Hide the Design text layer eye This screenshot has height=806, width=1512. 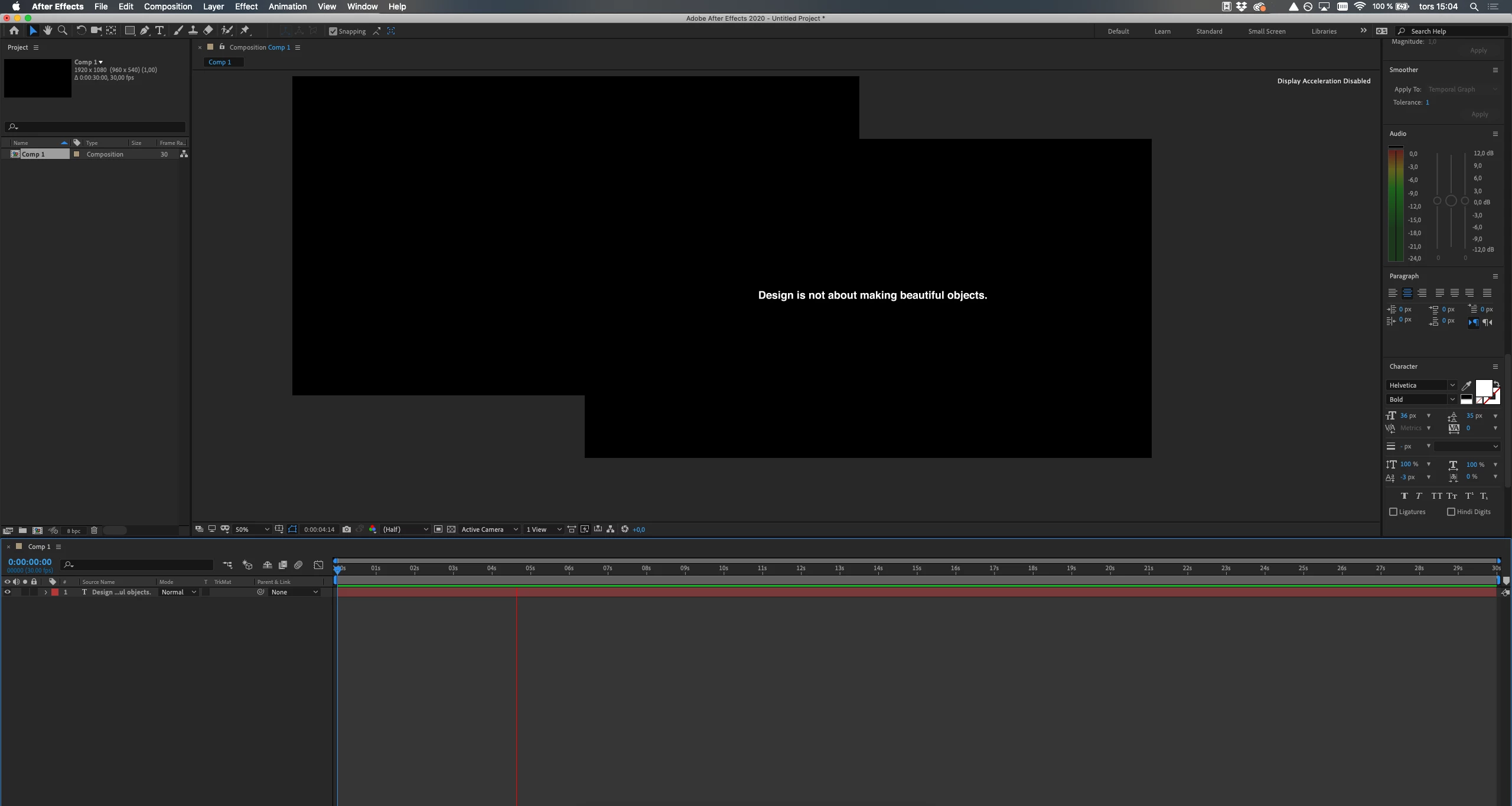click(x=8, y=592)
